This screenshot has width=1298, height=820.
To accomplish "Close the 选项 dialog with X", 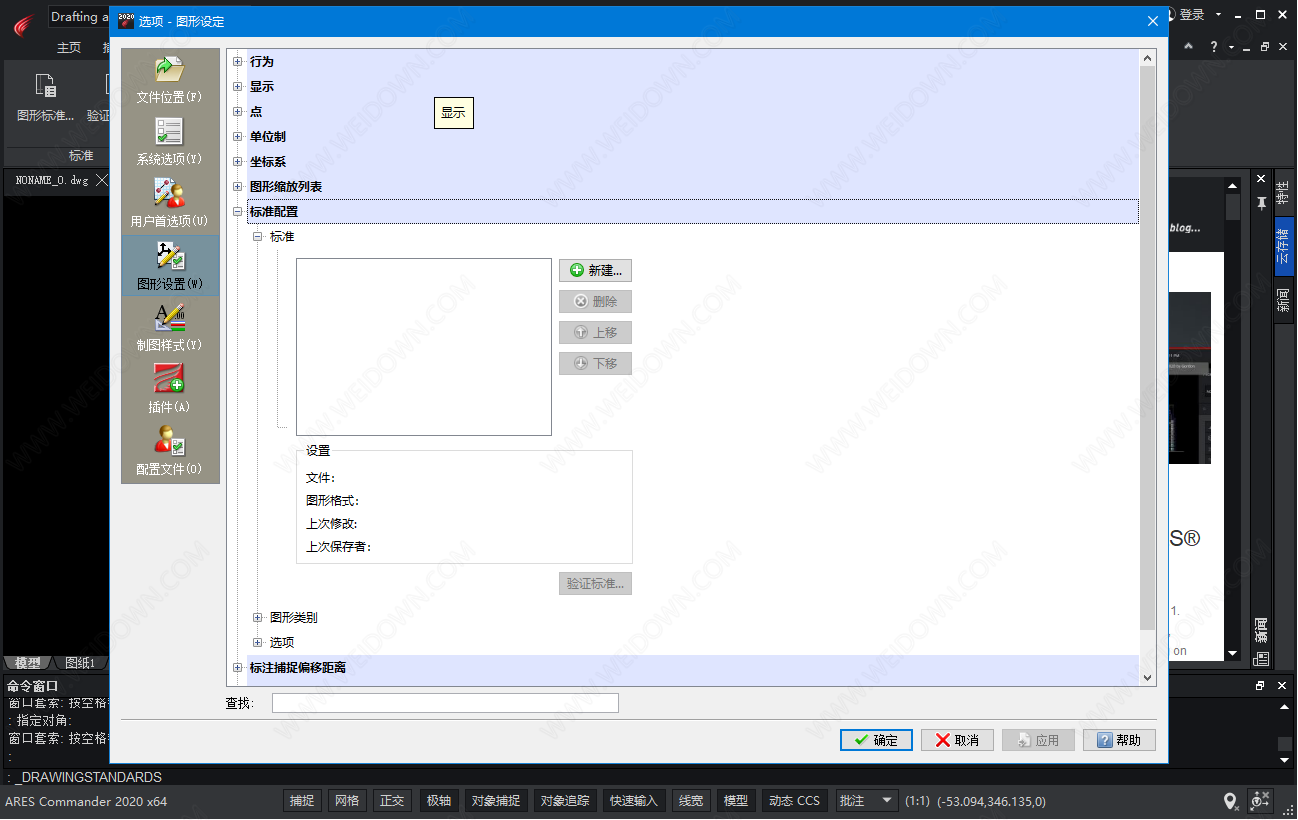I will [1153, 20].
